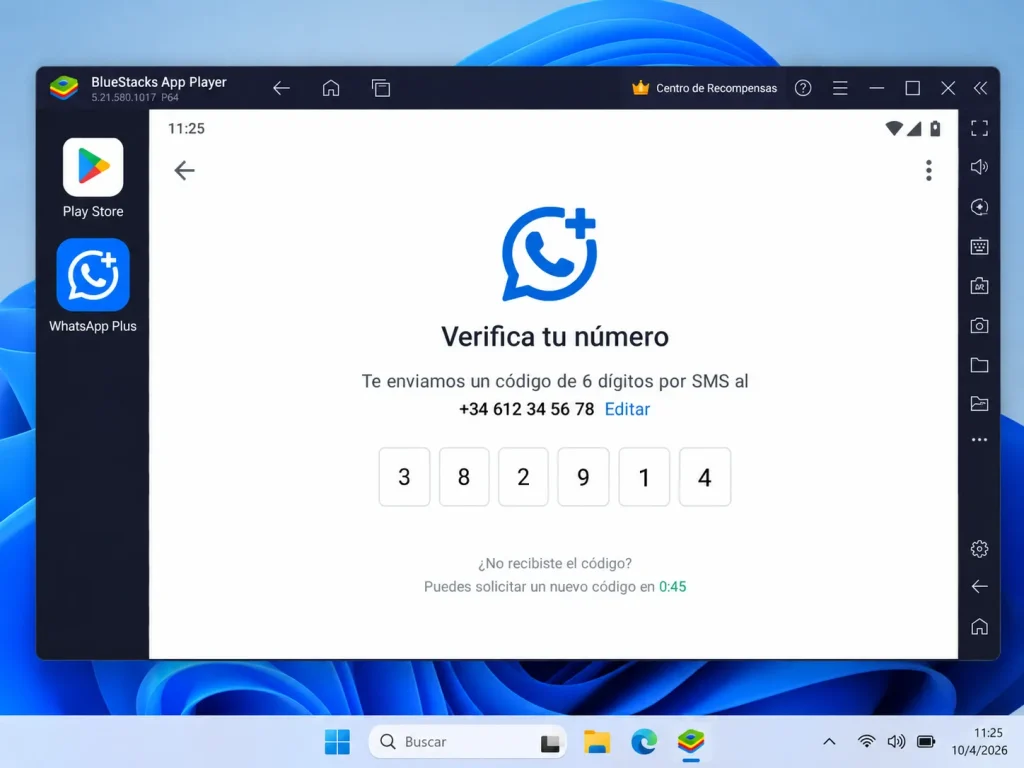Select the code digit box showing 9

tap(583, 477)
